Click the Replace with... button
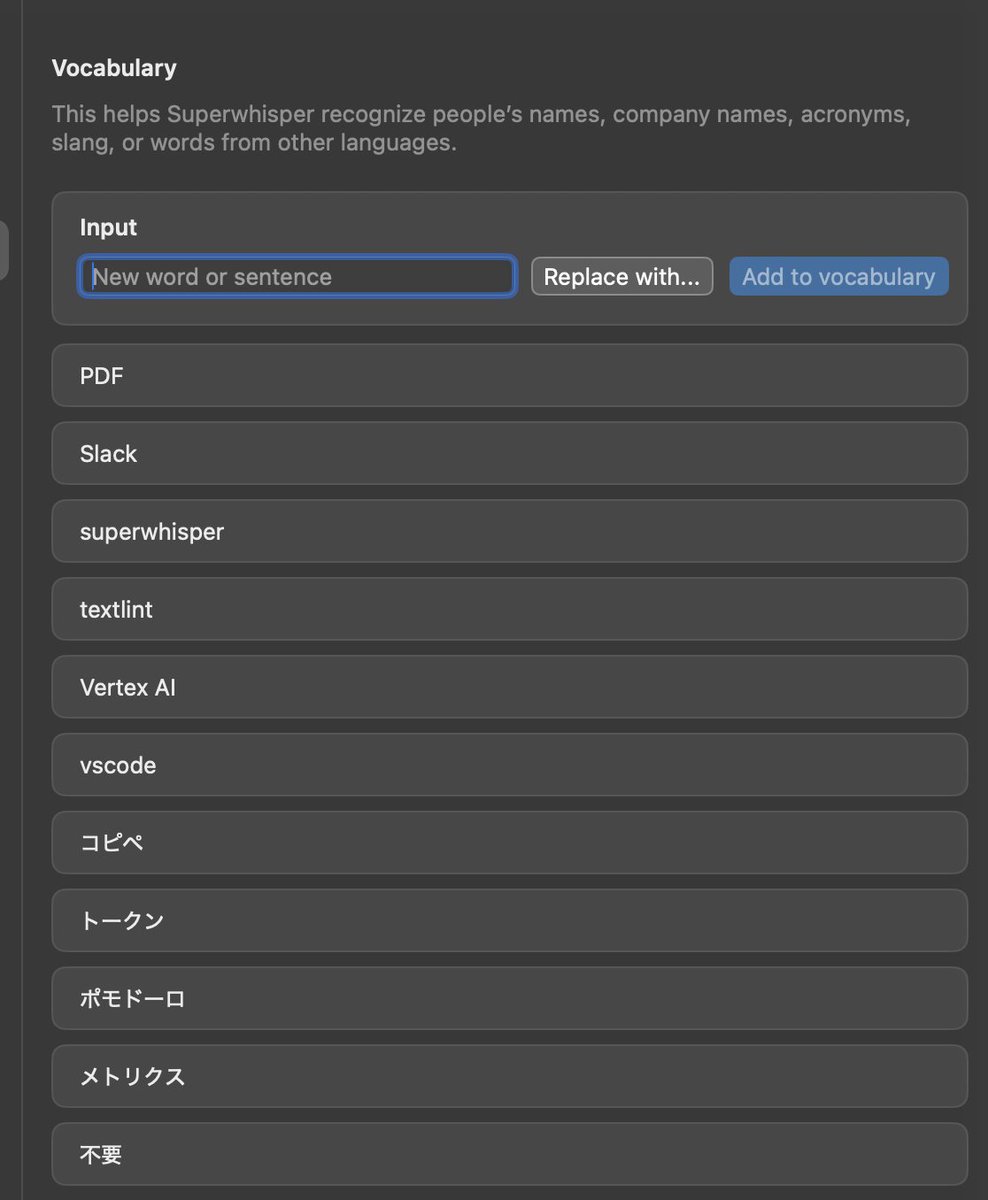 (622, 277)
